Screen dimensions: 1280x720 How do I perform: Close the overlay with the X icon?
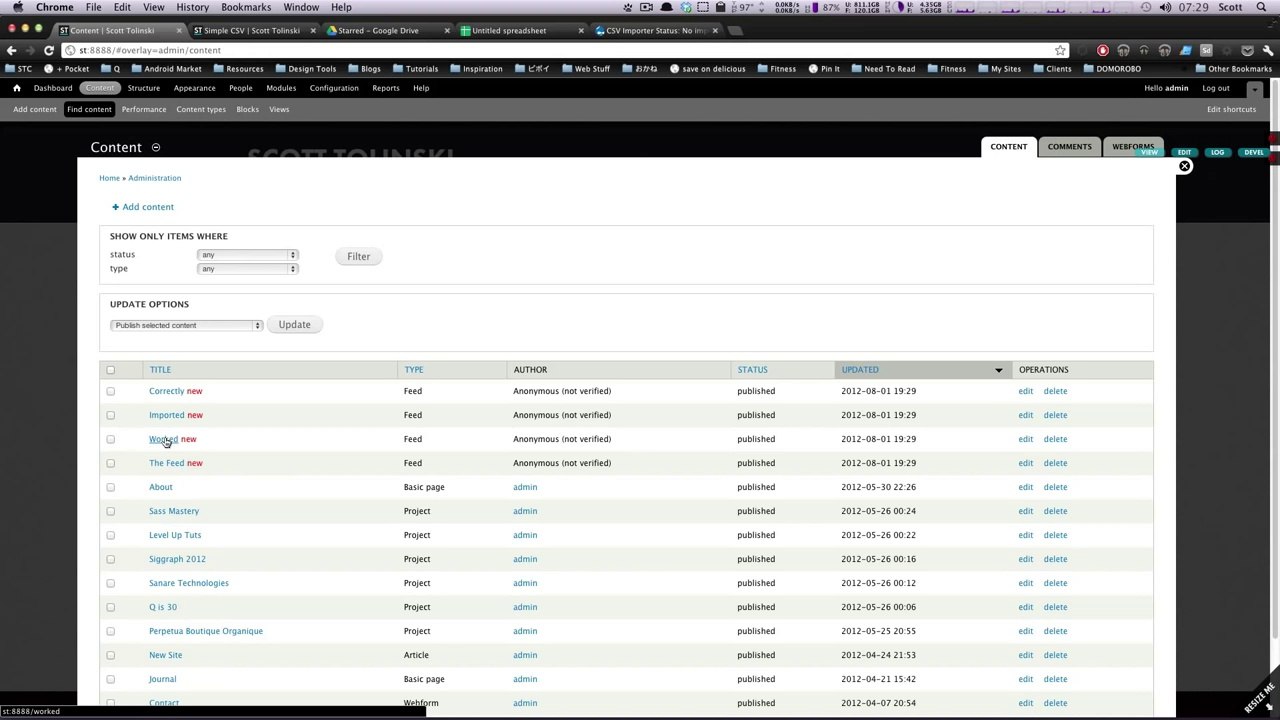(1184, 166)
